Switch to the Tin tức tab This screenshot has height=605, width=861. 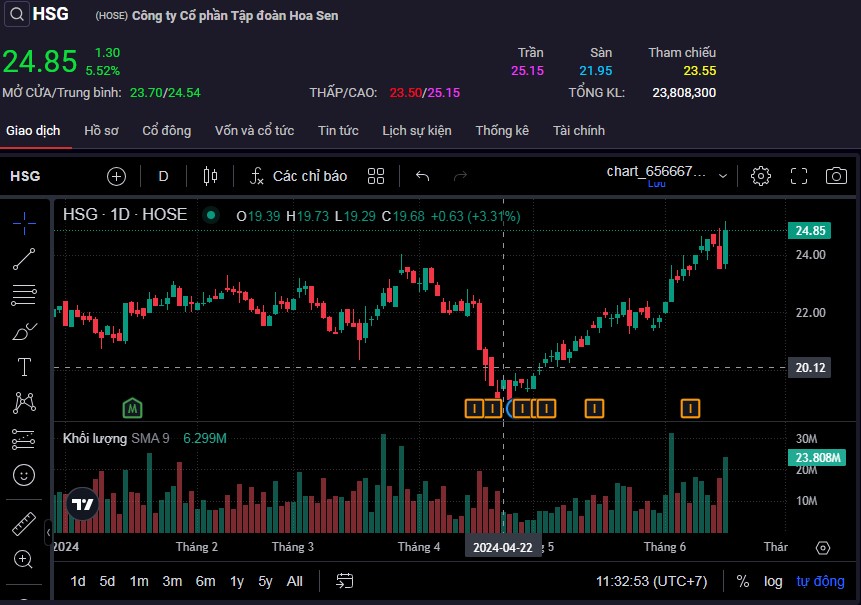click(338, 131)
